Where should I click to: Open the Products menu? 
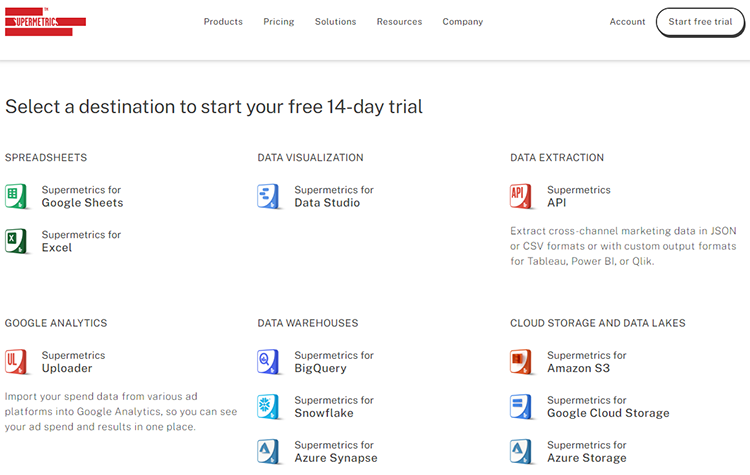click(x=223, y=22)
